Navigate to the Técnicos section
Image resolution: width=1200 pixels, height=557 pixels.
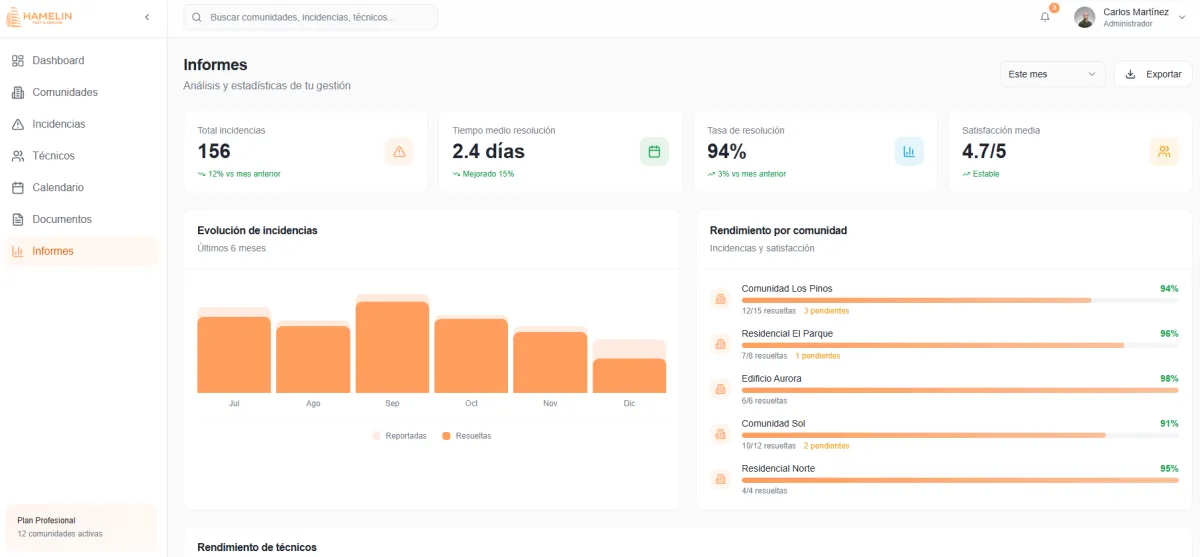click(53, 156)
